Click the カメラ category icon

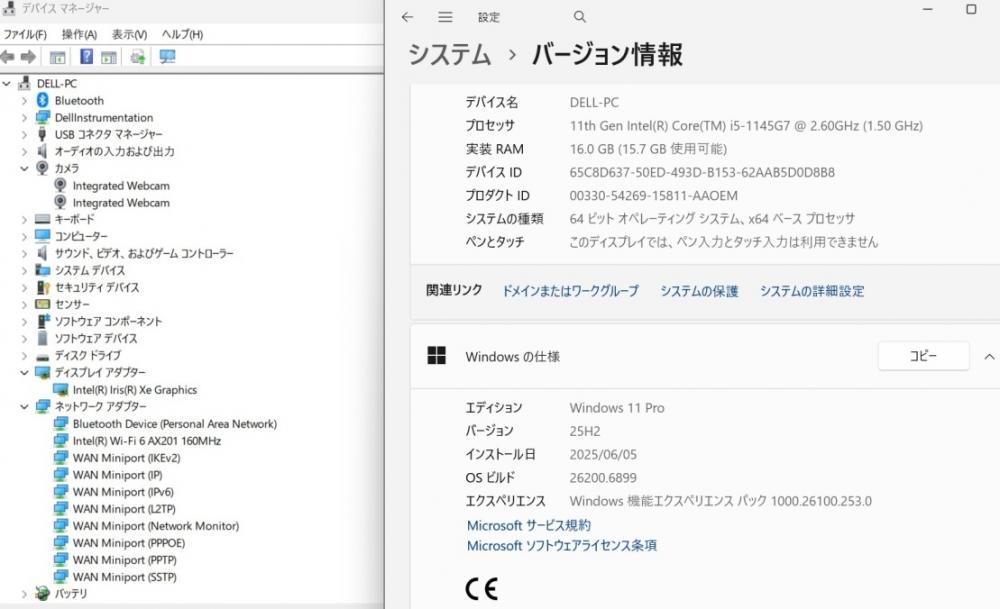tap(42, 168)
